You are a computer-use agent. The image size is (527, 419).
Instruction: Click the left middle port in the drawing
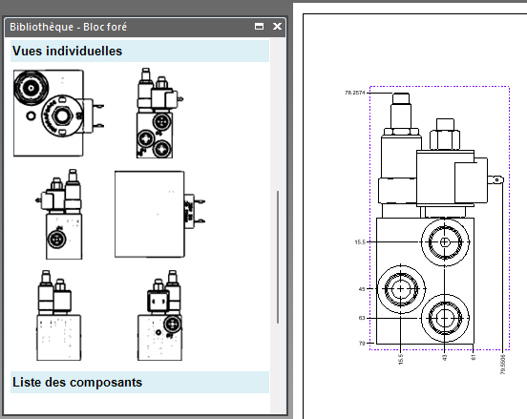tap(401, 289)
